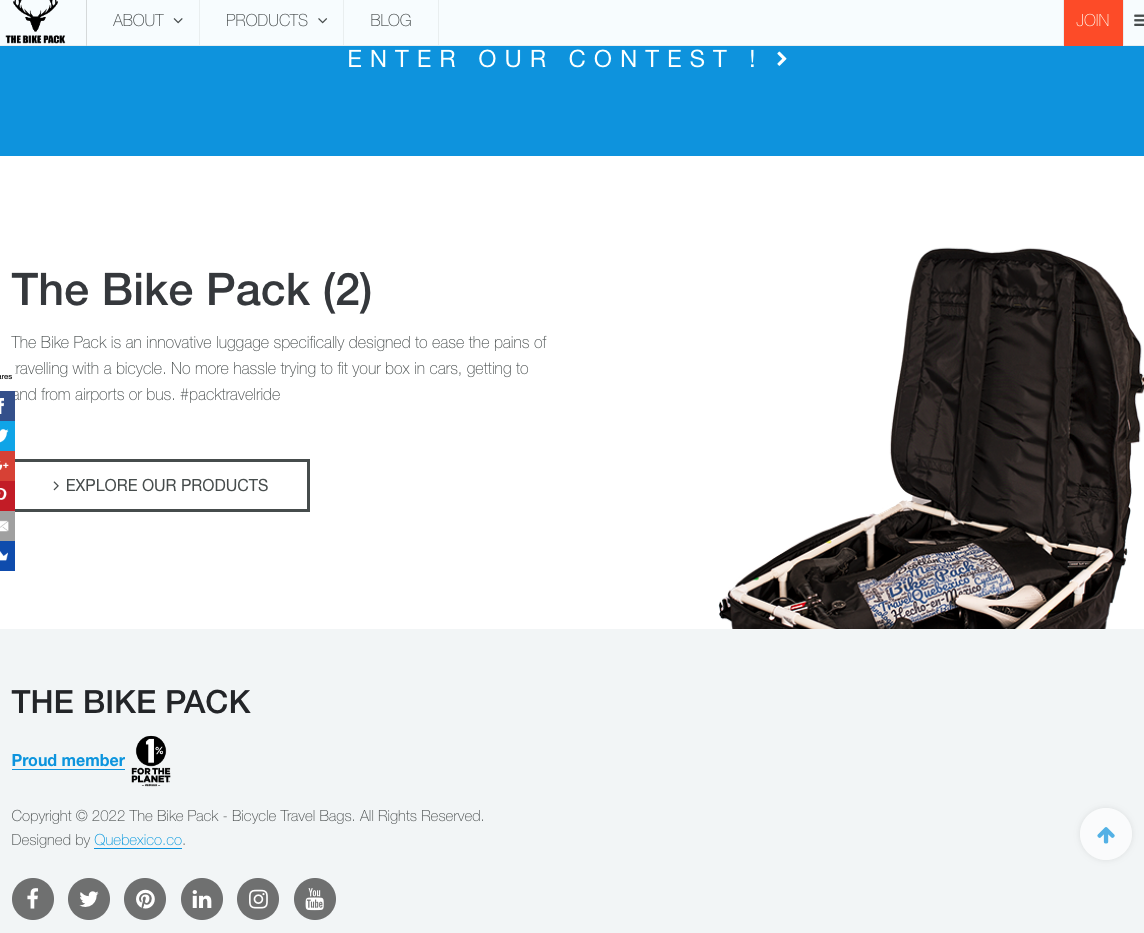Click Explore Our Products button
The width and height of the screenshot is (1144, 933).
161,485
